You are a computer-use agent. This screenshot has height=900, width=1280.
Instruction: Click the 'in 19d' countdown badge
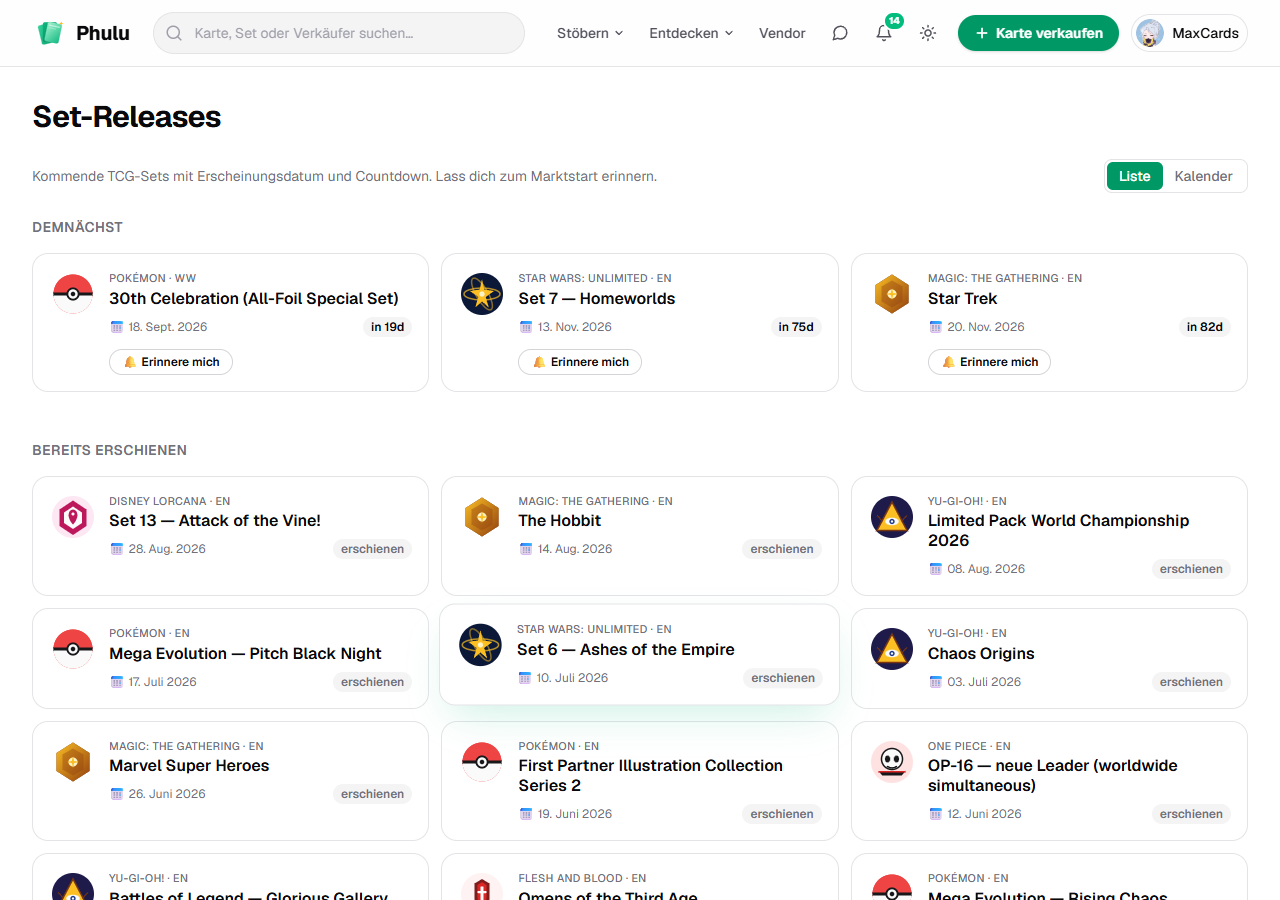[x=387, y=327]
